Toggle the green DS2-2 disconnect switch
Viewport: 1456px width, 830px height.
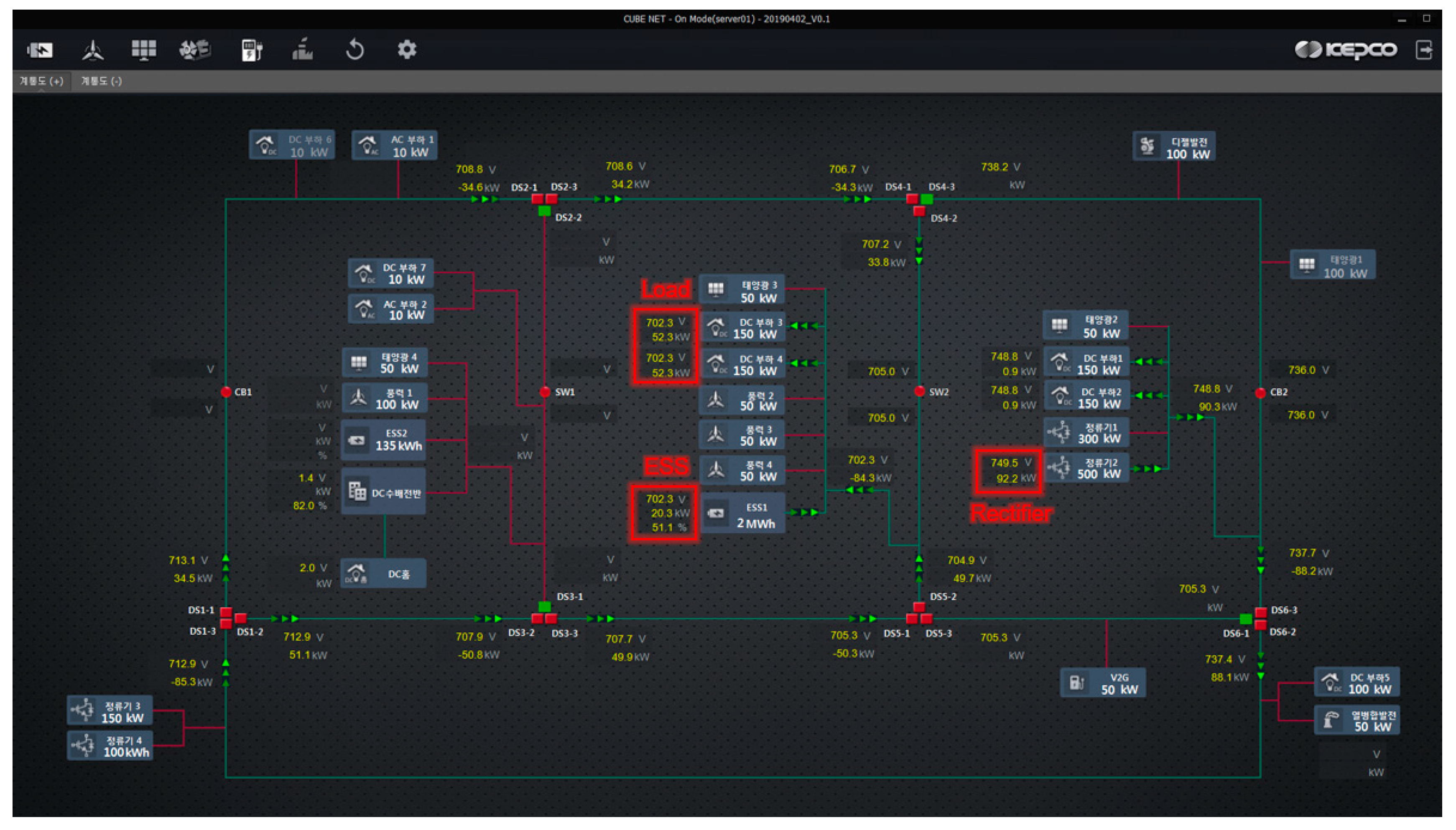pos(544,211)
